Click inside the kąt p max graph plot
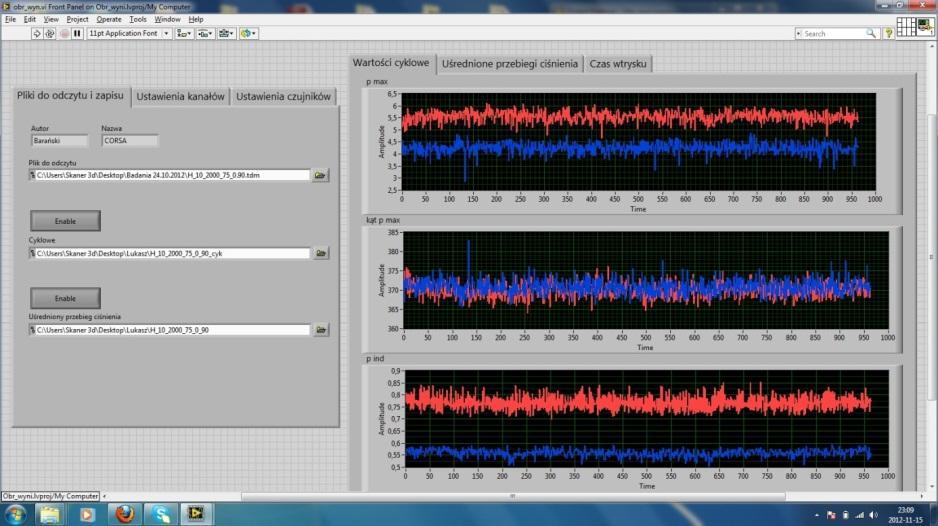Viewport: 938px width, 526px height. (x=645, y=281)
